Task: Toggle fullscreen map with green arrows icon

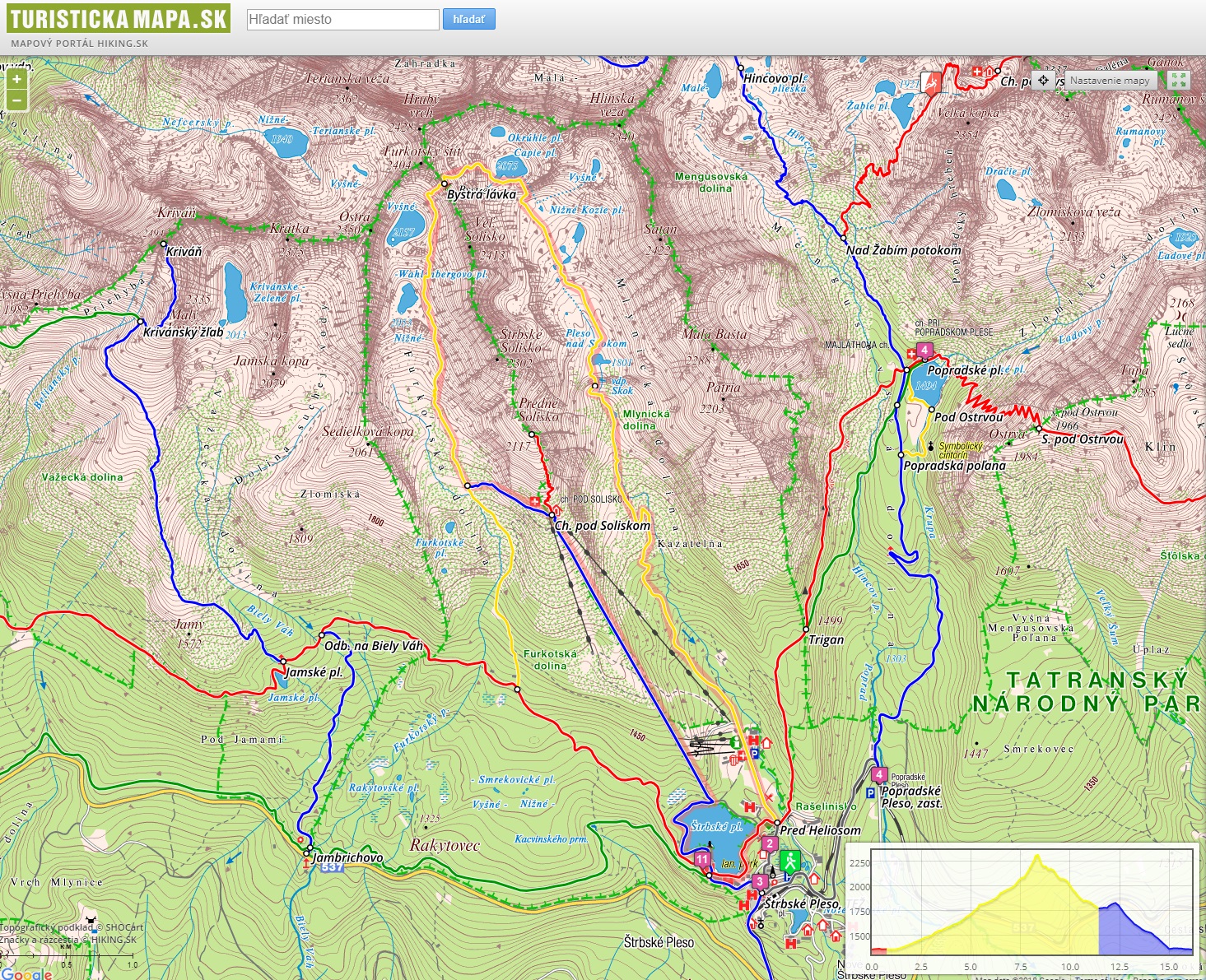Action: tap(1178, 81)
